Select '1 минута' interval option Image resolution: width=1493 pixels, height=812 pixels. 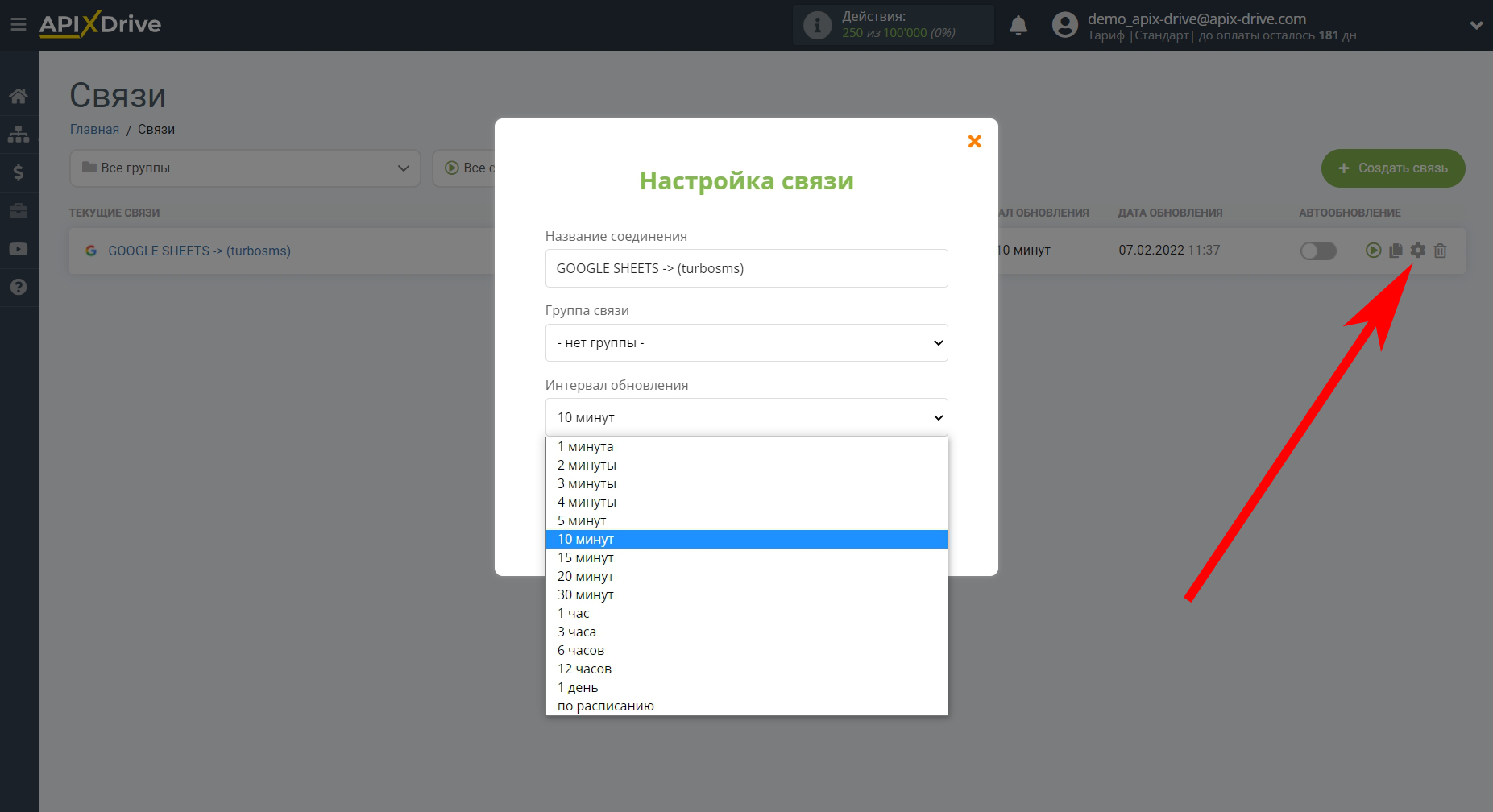(x=746, y=446)
